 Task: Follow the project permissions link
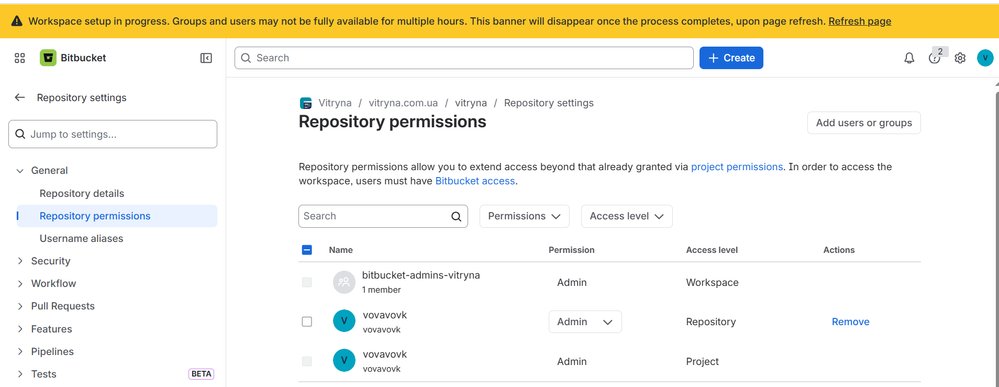(737, 167)
